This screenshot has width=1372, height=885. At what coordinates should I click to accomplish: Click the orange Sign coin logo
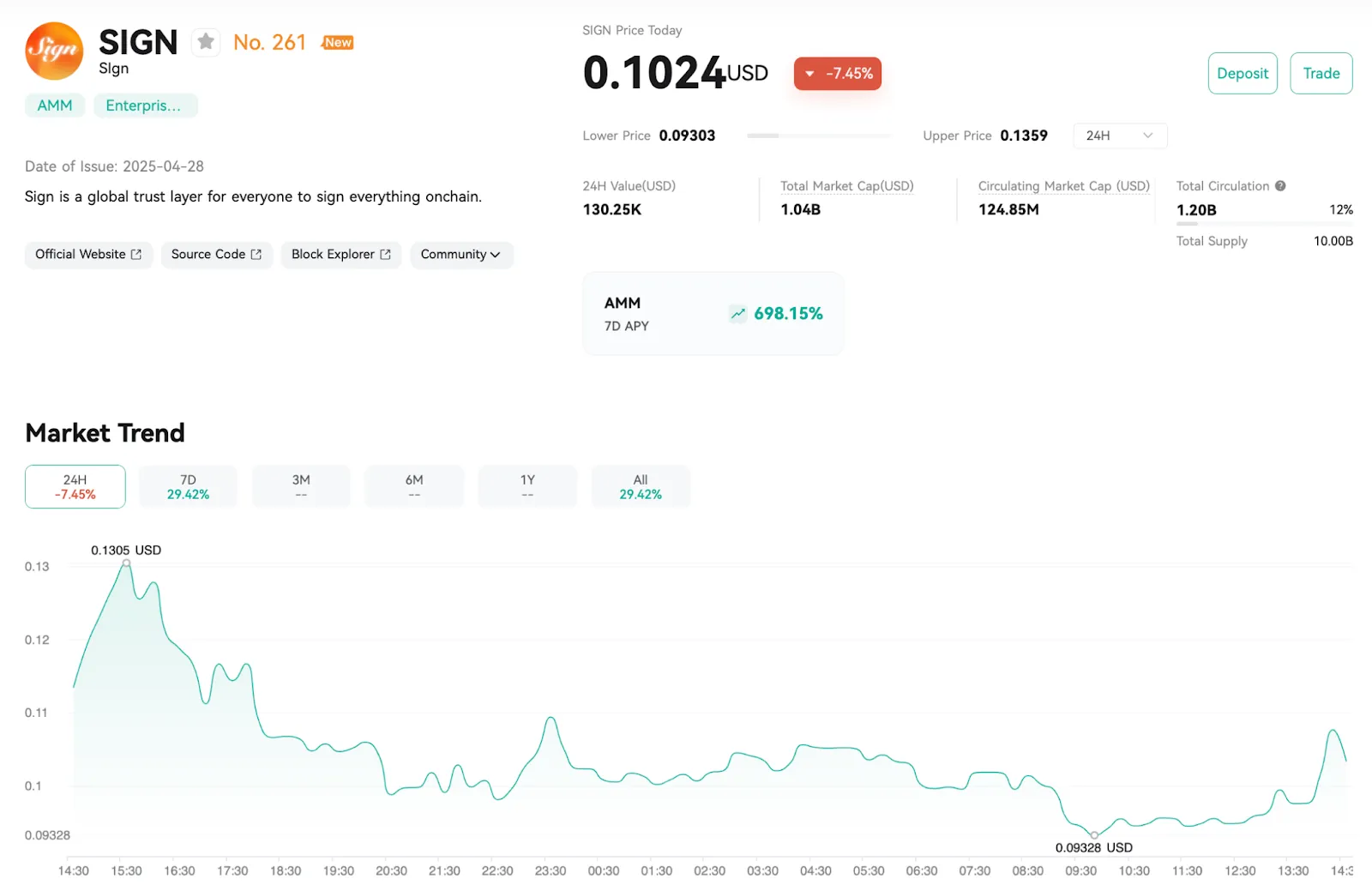pyautogui.click(x=54, y=51)
